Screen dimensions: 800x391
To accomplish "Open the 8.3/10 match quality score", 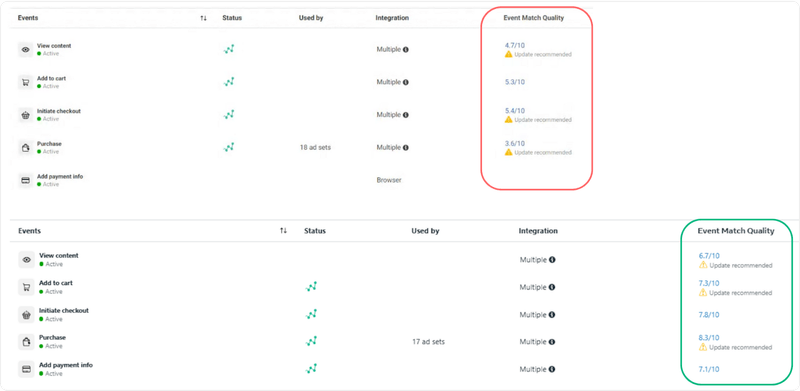I will coord(709,338).
